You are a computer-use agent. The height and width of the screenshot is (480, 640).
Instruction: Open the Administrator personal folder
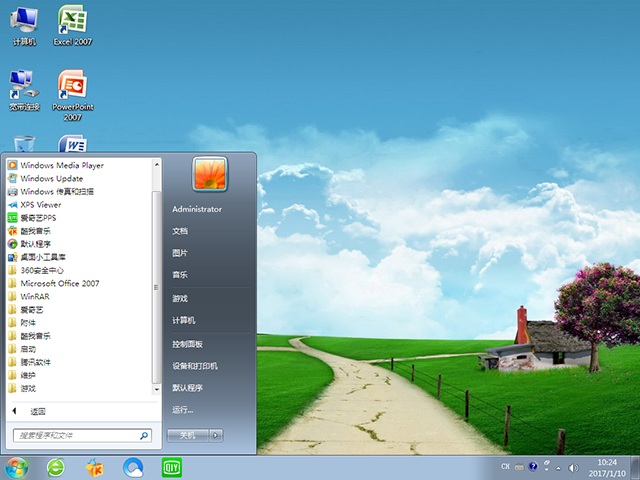[x=197, y=209]
